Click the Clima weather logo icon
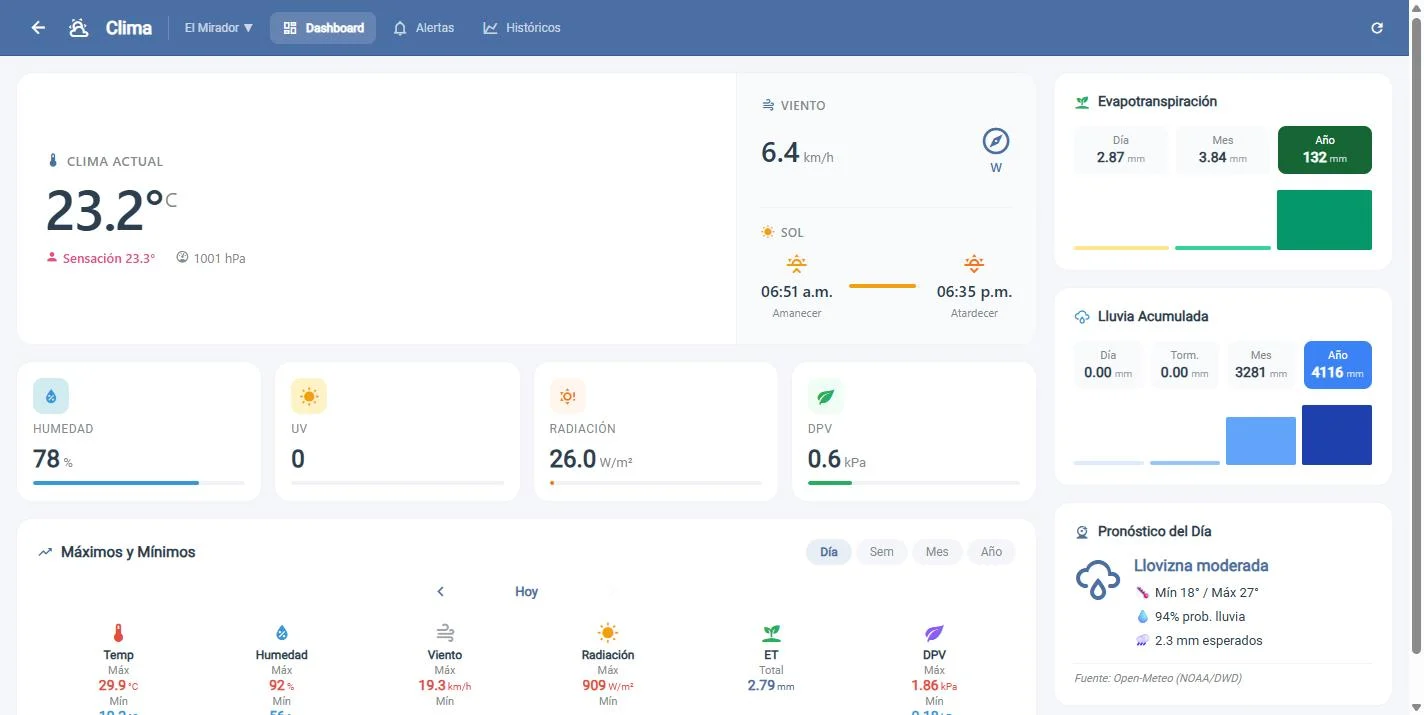 click(x=79, y=28)
